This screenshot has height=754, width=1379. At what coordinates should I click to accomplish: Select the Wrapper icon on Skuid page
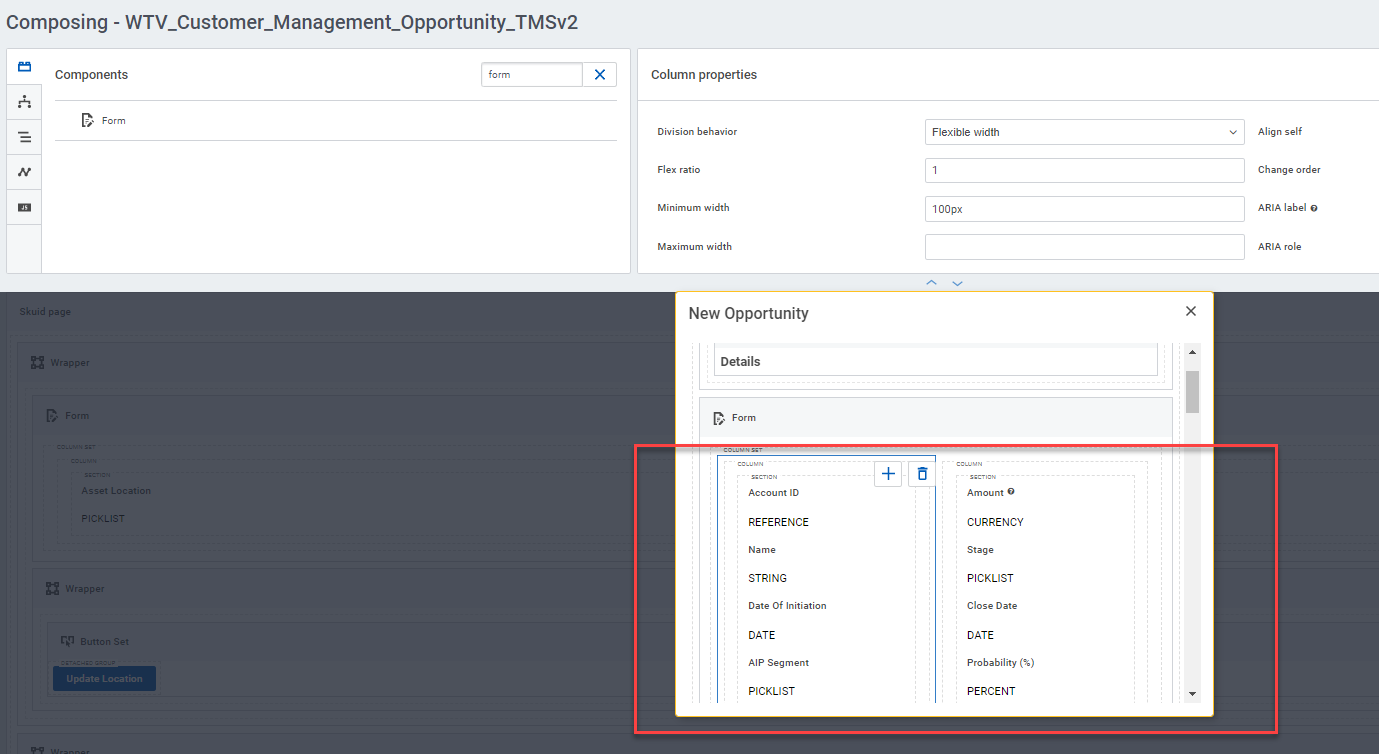37,363
